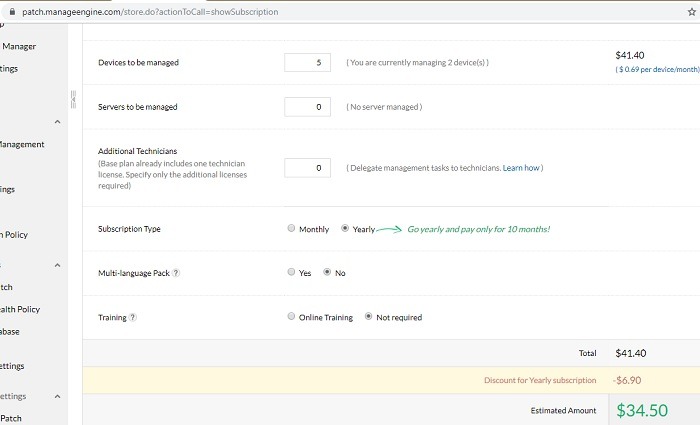Click the lock icon beside the URL
Viewport: 700px width, 425px height.
tap(12, 12)
